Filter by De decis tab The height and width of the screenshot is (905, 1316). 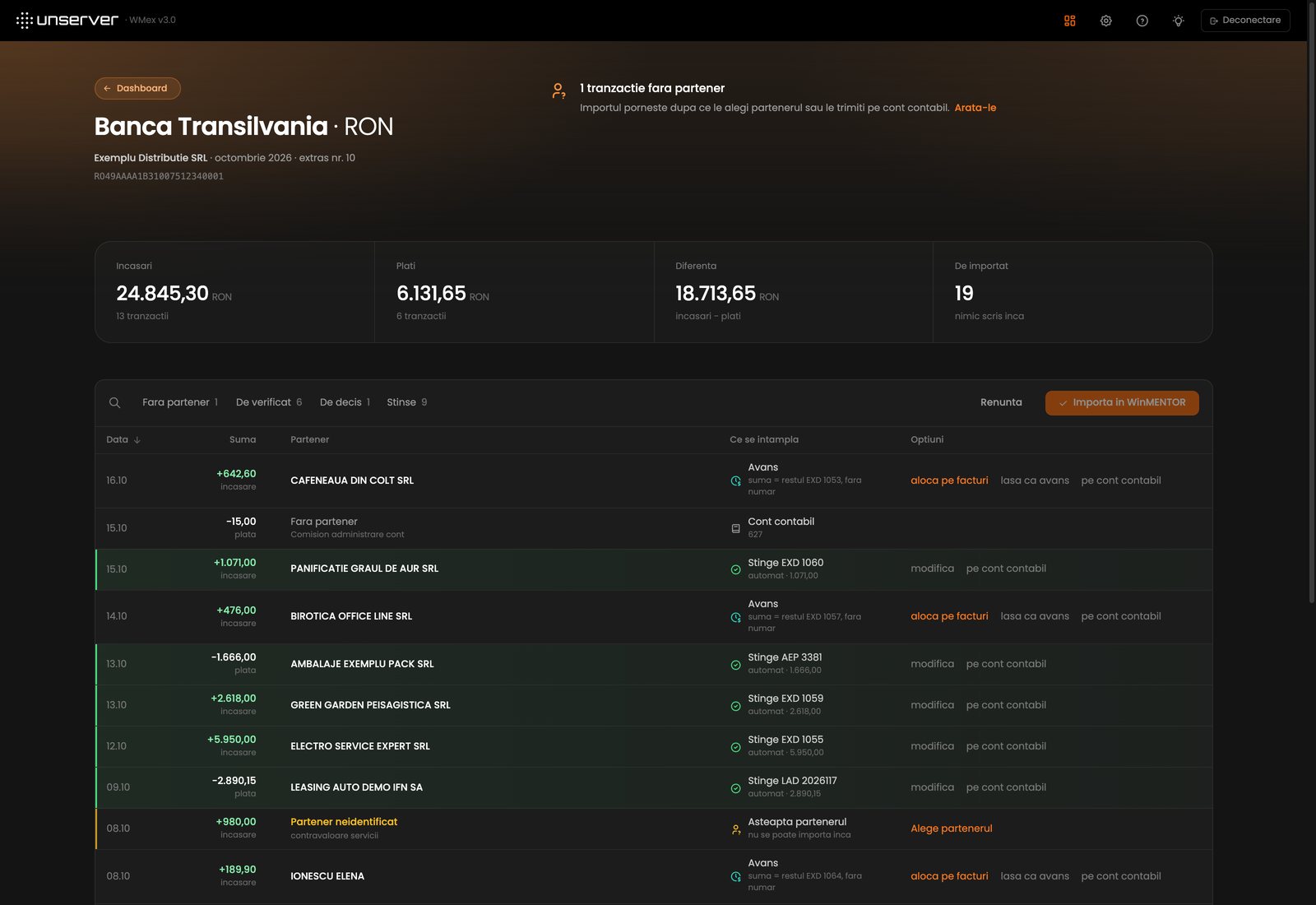point(345,402)
